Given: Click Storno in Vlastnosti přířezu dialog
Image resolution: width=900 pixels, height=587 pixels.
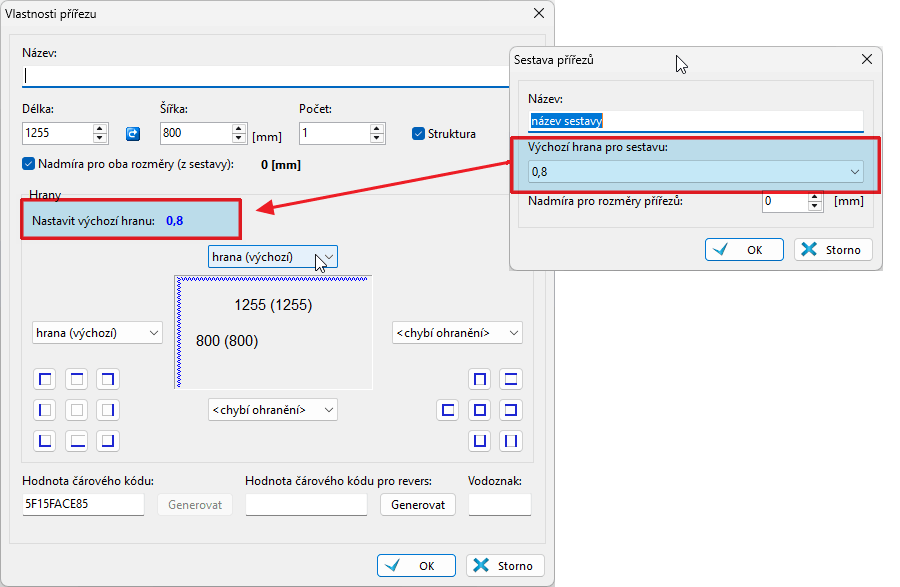Looking at the screenshot, I should 505,566.
